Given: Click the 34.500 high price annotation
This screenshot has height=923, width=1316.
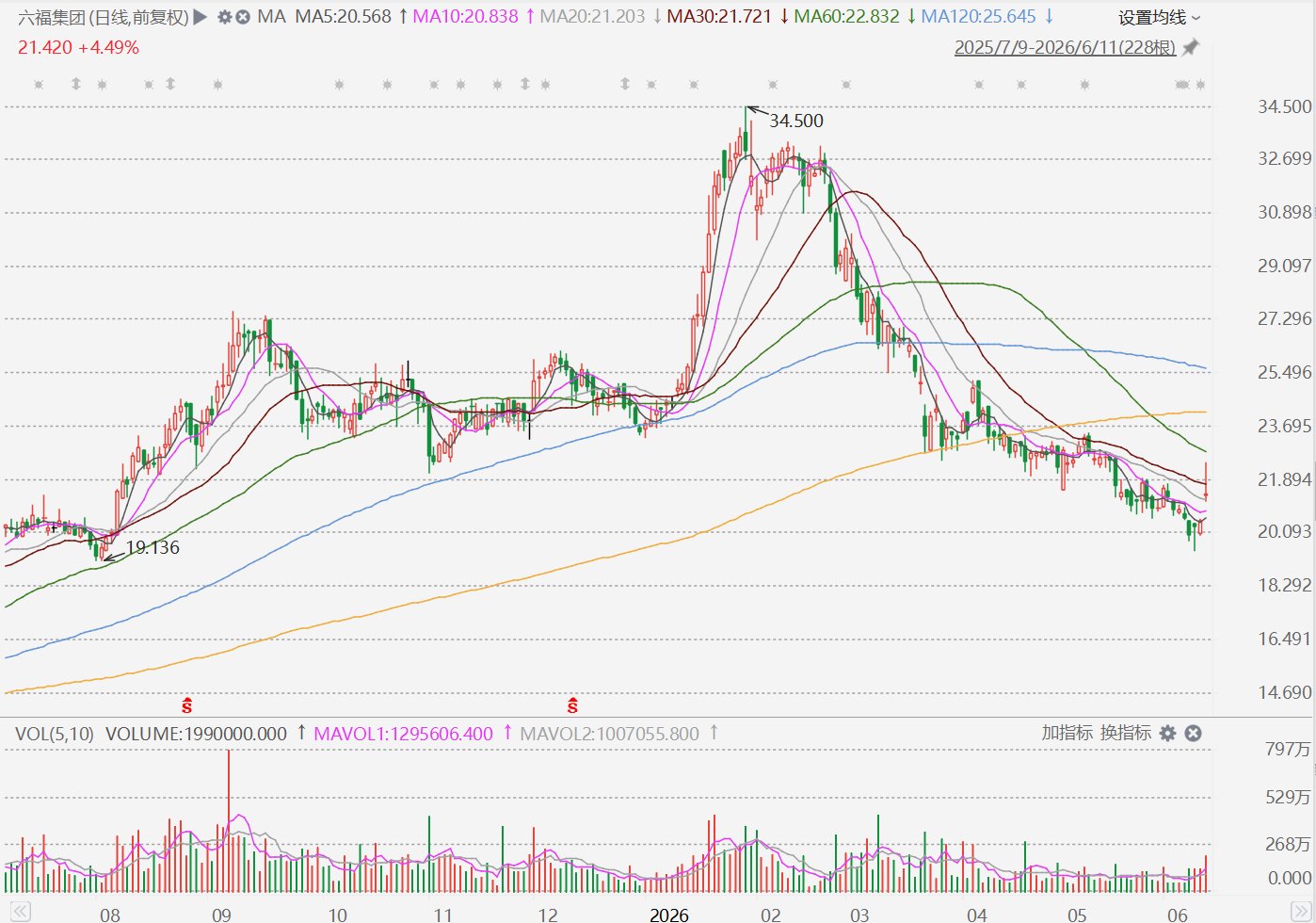Looking at the screenshot, I should 796,121.
